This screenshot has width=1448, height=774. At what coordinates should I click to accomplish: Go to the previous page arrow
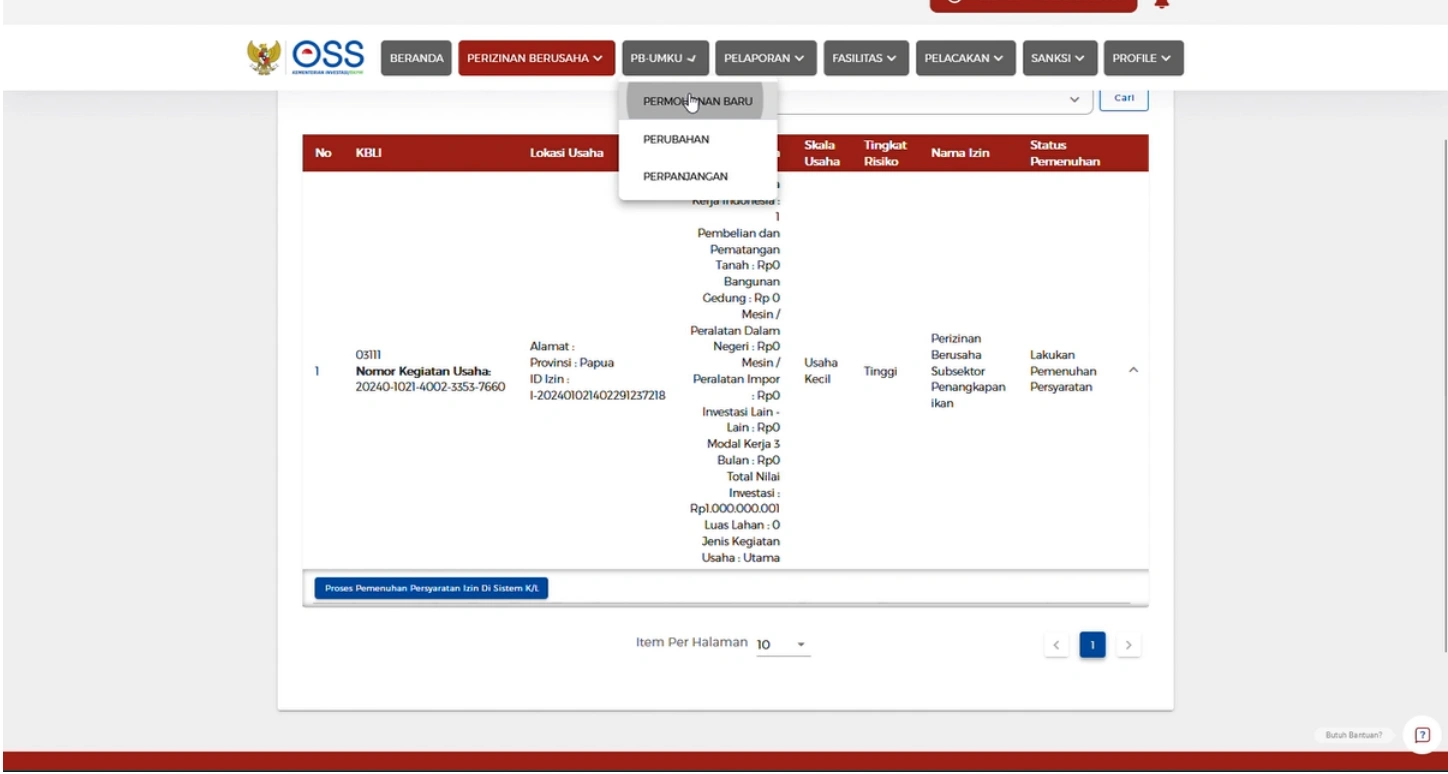pos(1056,646)
